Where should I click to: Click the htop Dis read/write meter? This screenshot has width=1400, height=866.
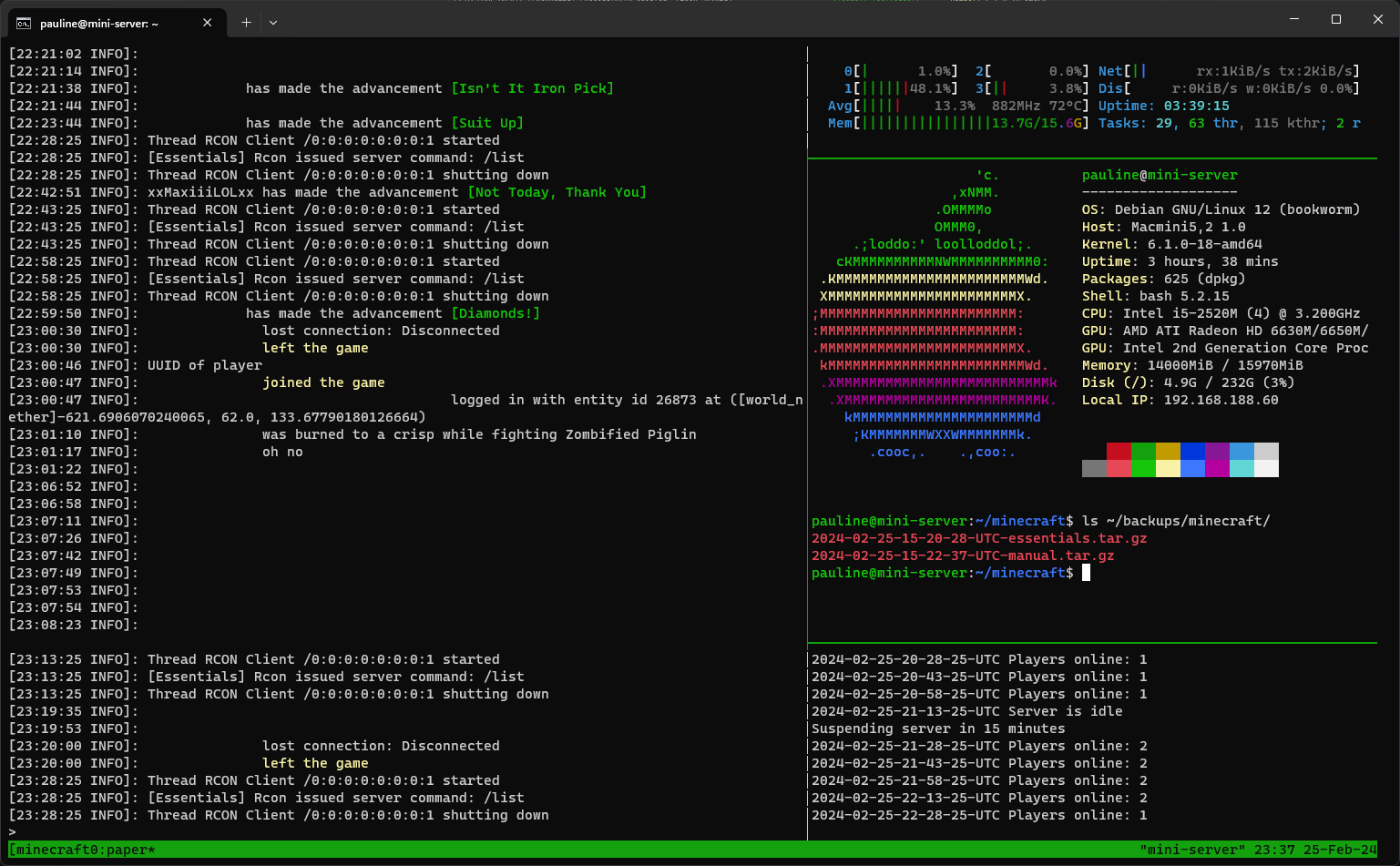(x=1229, y=88)
